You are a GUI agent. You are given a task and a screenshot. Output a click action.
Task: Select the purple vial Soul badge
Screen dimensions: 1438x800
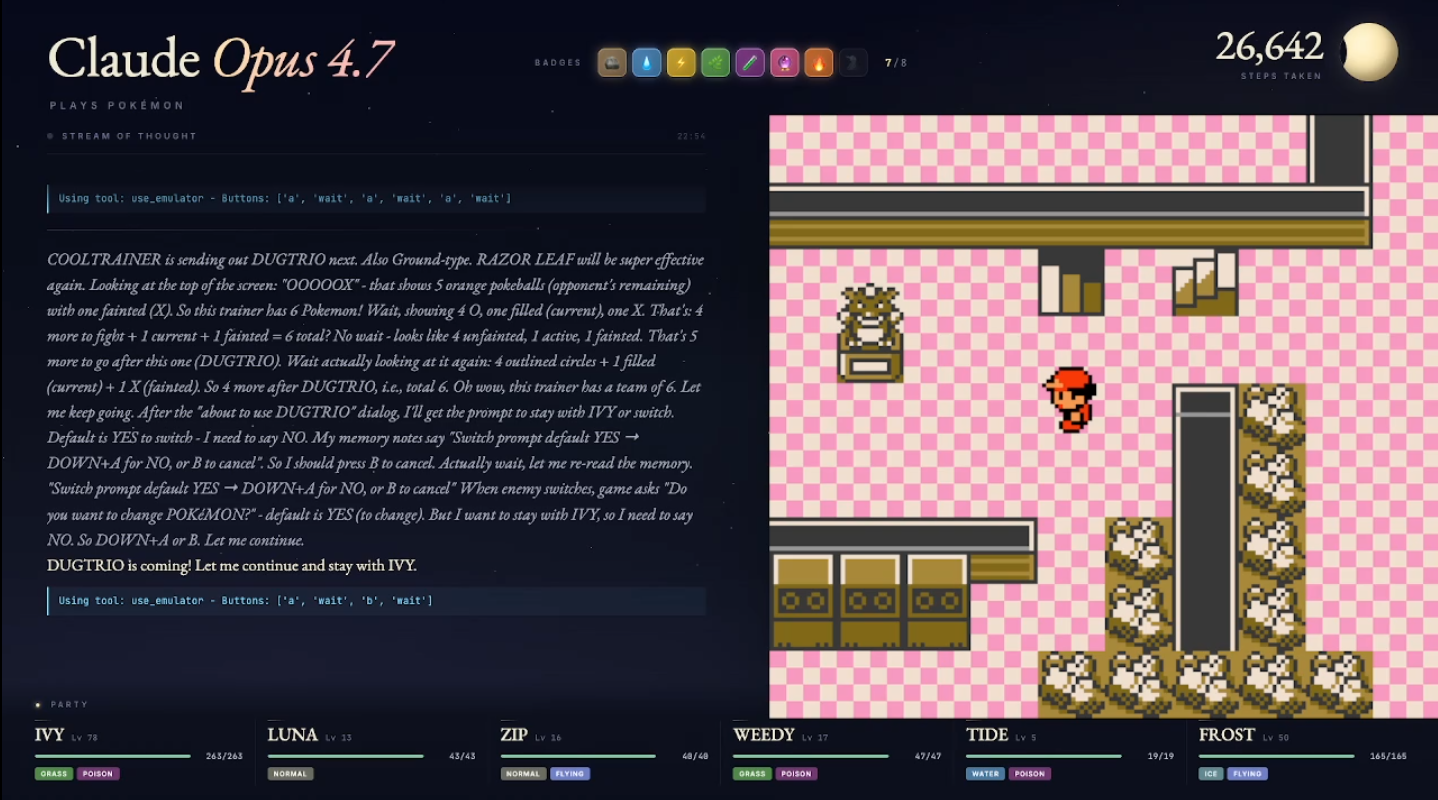click(x=750, y=63)
